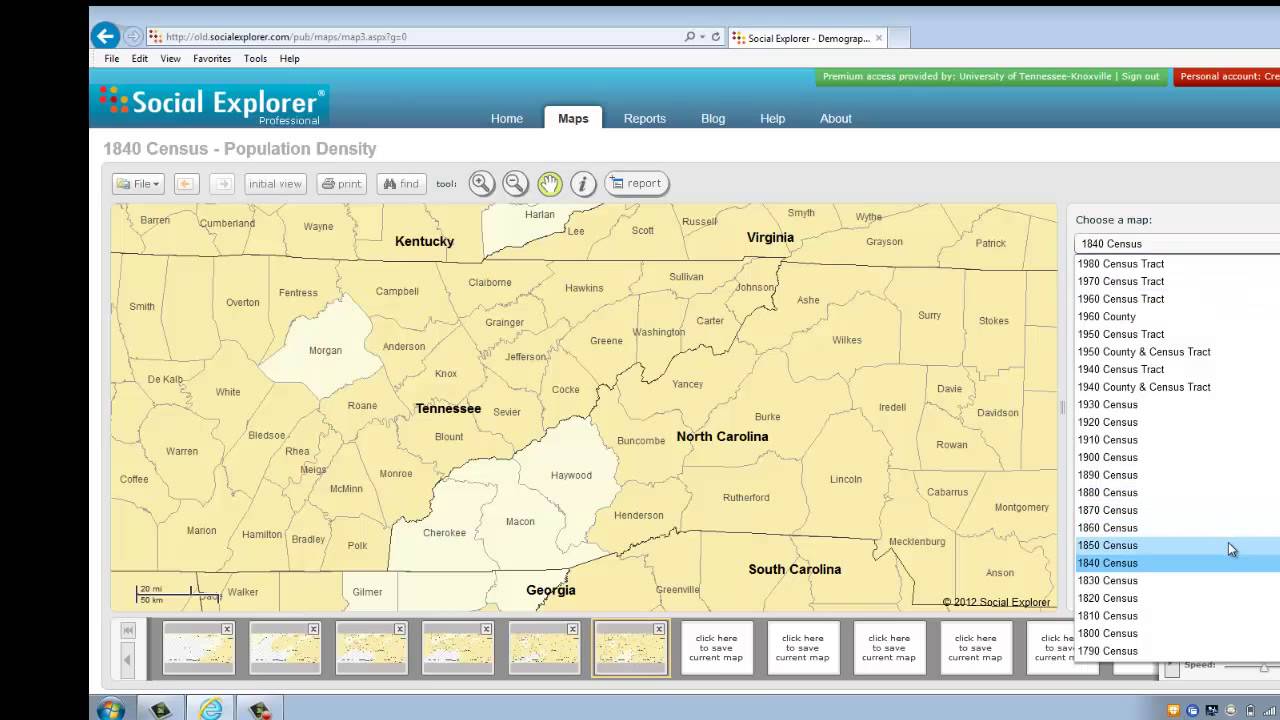This screenshot has width=1280, height=720.
Task: Open the browser Edit menu
Action: click(140, 59)
